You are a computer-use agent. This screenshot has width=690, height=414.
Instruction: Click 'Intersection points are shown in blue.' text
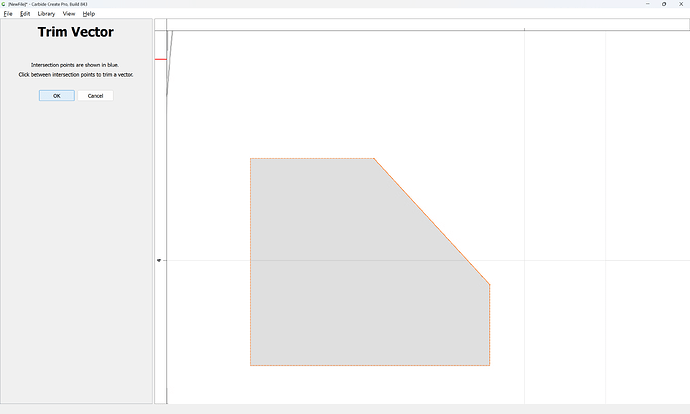75,65
